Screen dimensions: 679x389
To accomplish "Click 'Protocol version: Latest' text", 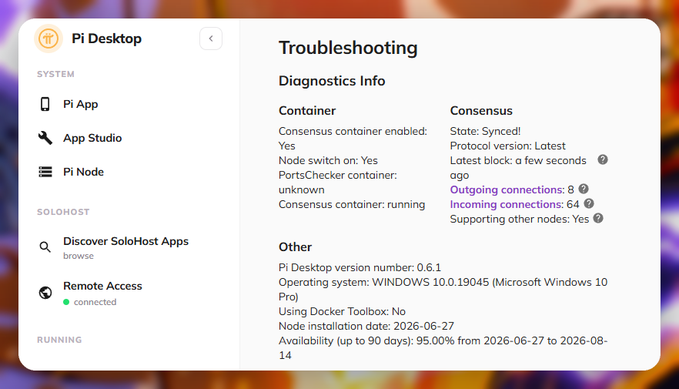I will point(508,146).
